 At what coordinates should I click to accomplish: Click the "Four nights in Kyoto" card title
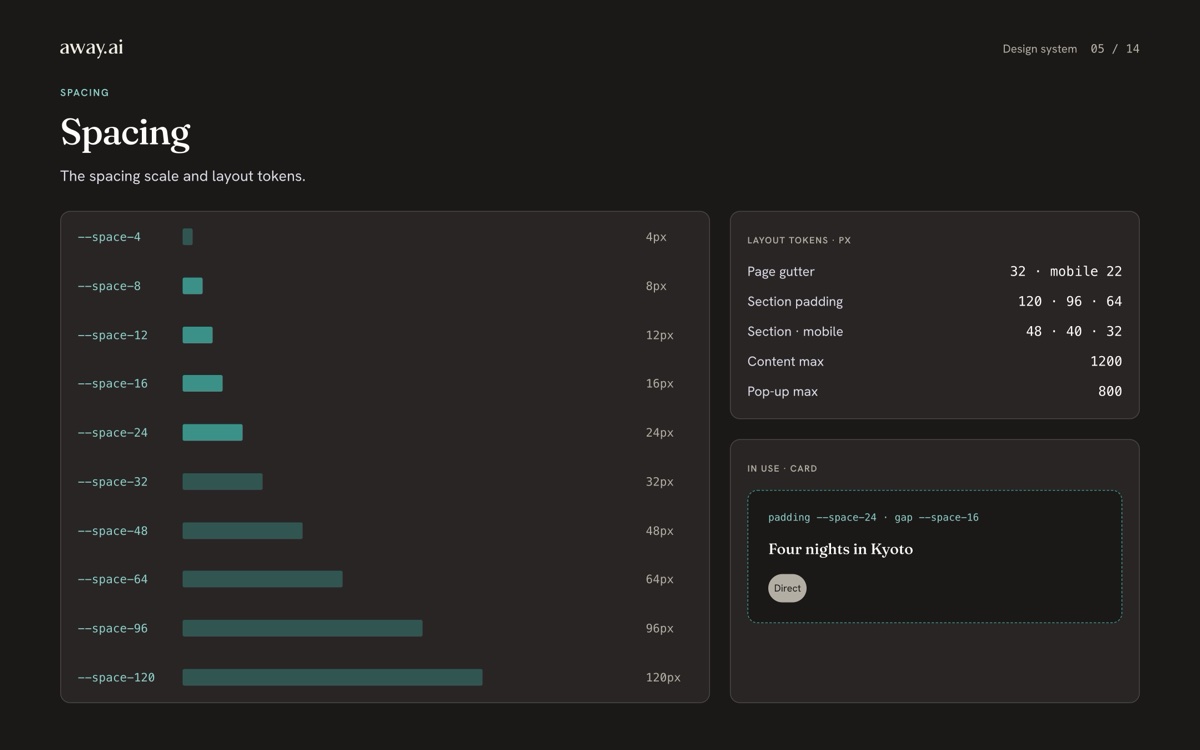tap(840, 549)
